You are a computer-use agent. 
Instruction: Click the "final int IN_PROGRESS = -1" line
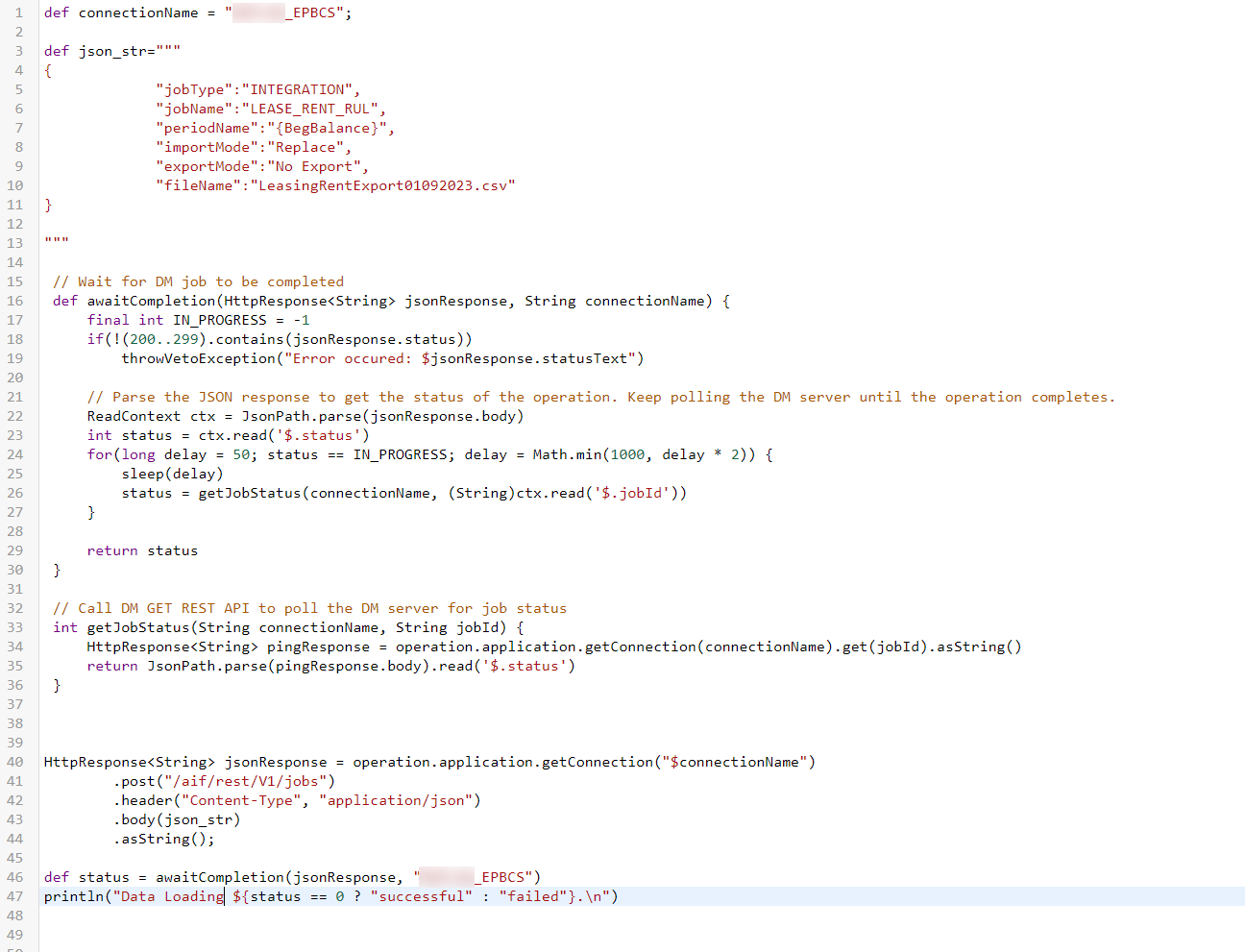(199, 320)
